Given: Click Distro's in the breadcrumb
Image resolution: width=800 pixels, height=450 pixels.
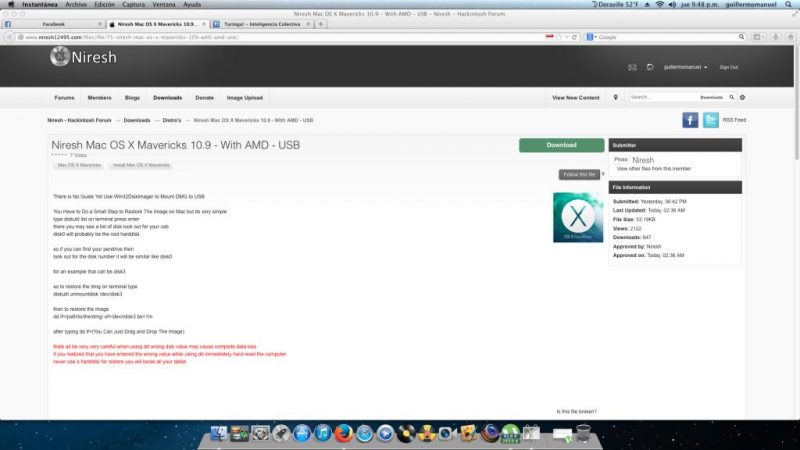Looking at the screenshot, I should 172,120.
